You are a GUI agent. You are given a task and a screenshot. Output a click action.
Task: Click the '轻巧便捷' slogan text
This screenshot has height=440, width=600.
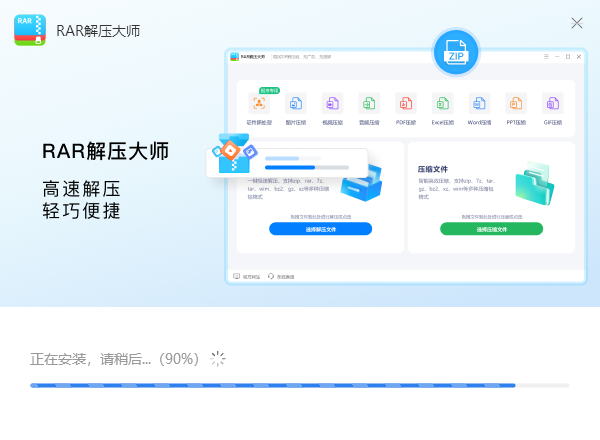tap(82, 211)
